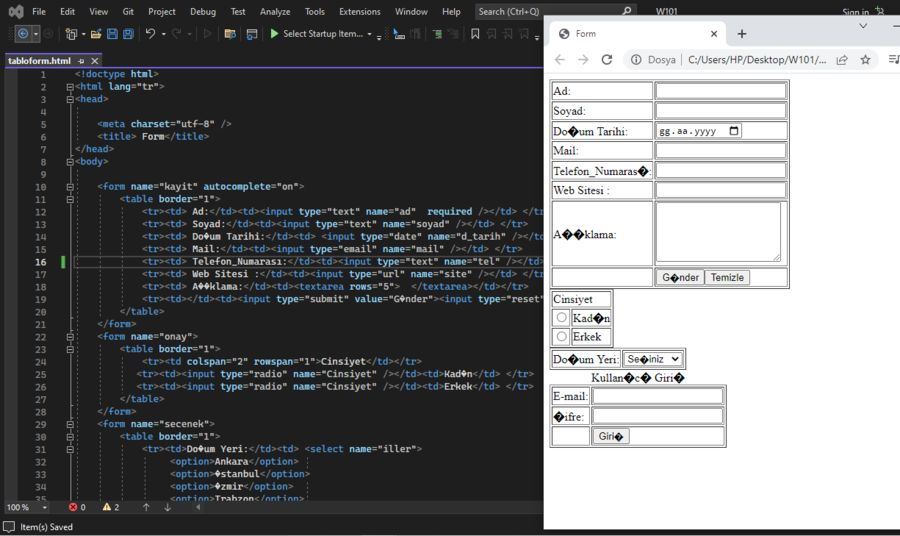This screenshot has width=900, height=536.
Task: Click the Undo arrow icon
Action: pyautogui.click(x=150, y=34)
